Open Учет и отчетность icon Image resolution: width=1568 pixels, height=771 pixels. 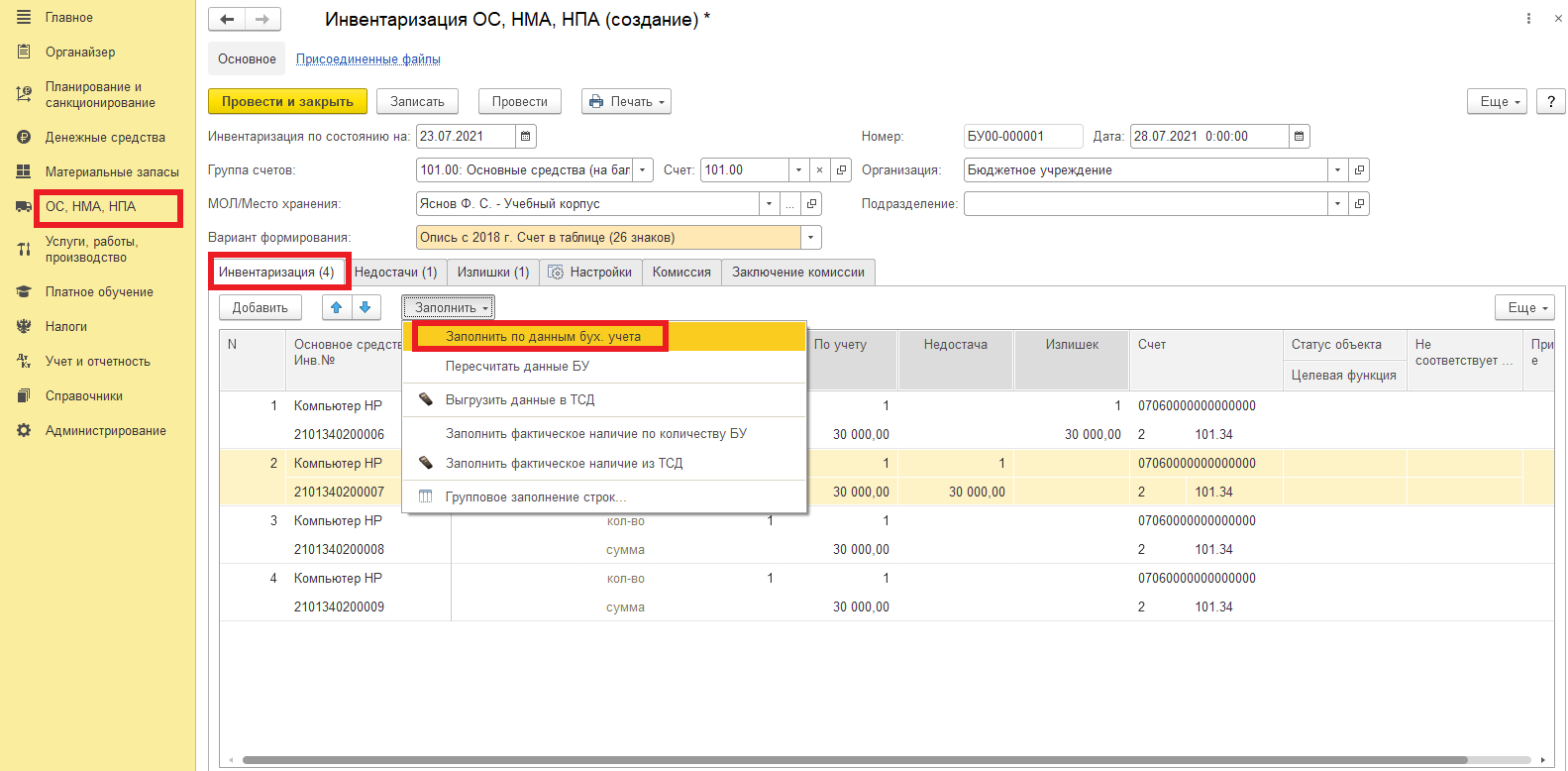(24, 361)
